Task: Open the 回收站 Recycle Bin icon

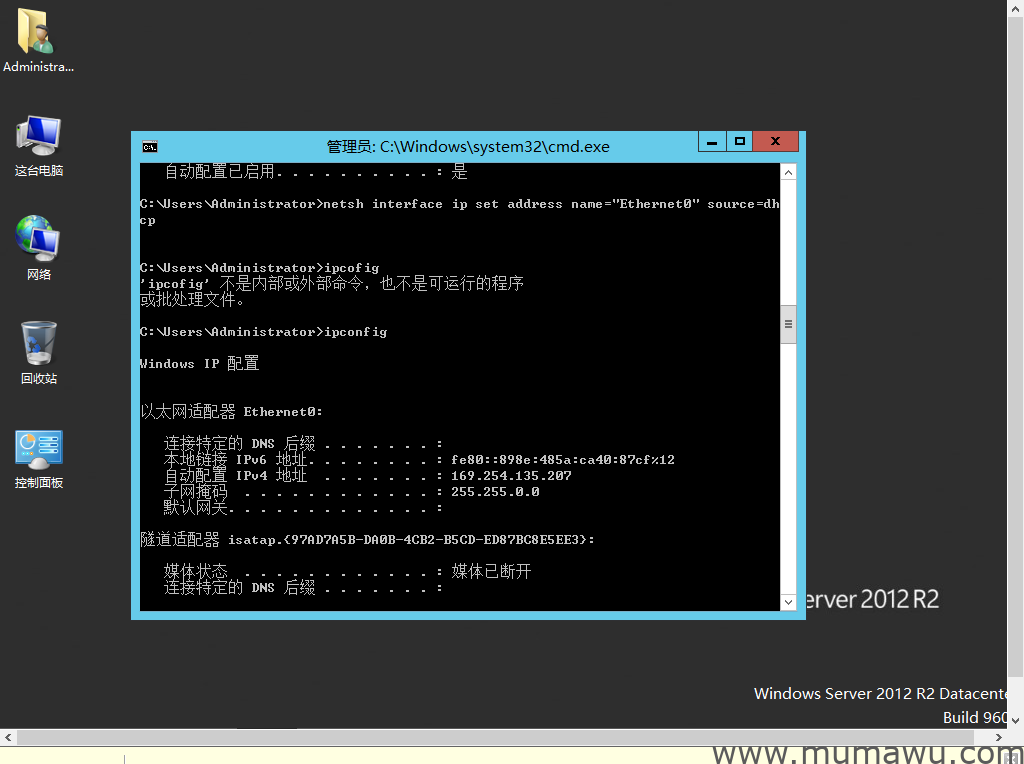Action: [38, 343]
